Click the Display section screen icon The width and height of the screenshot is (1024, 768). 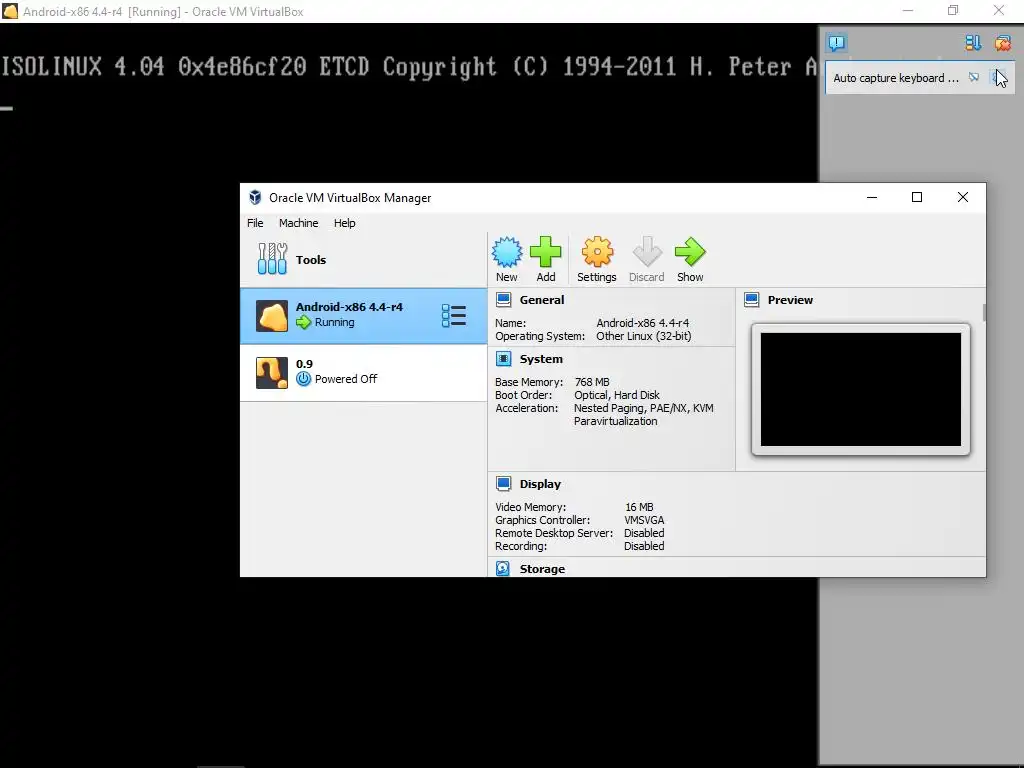(x=504, y=484)
